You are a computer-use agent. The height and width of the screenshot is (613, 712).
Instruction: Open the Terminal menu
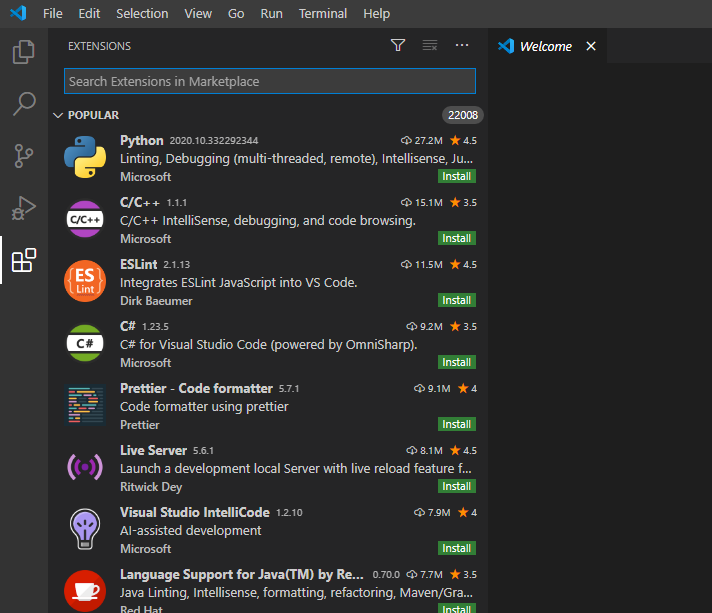coord(323,14)
